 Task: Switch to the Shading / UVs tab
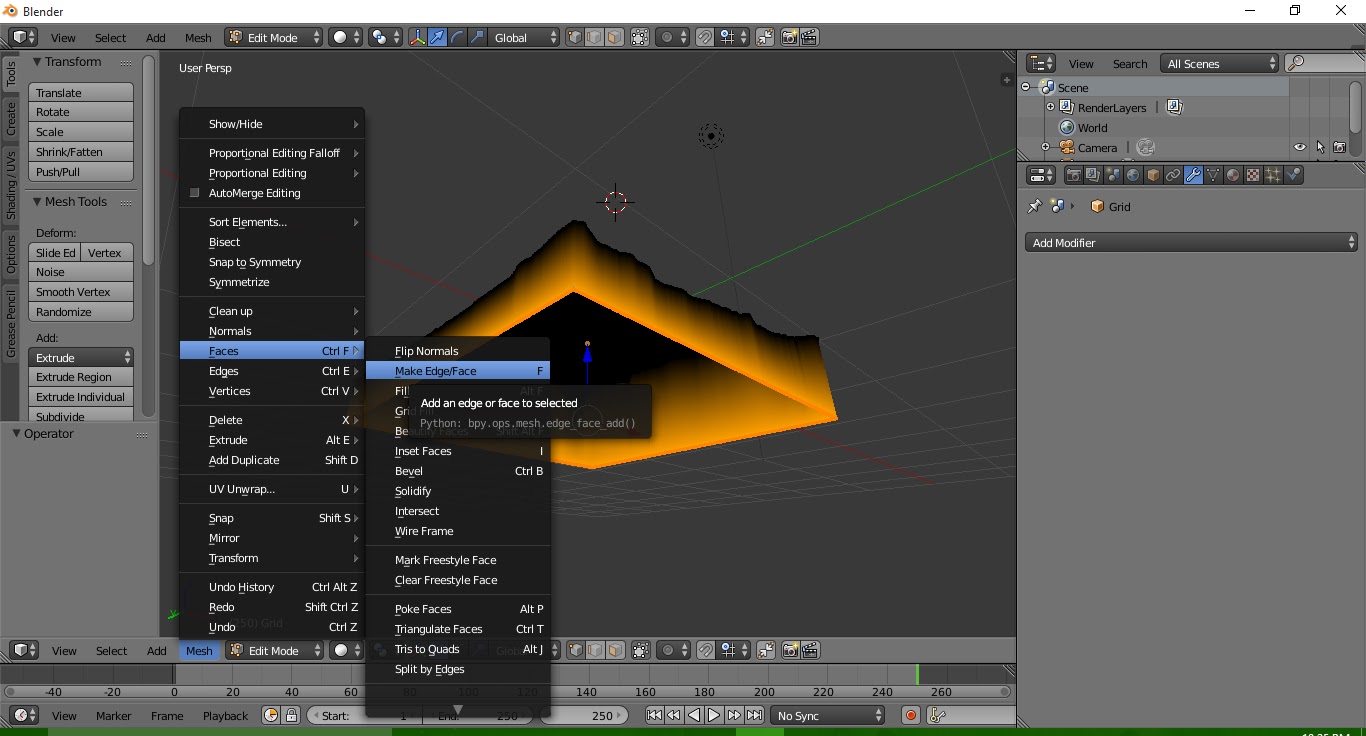pyautogui.click(x=11, y=186)
